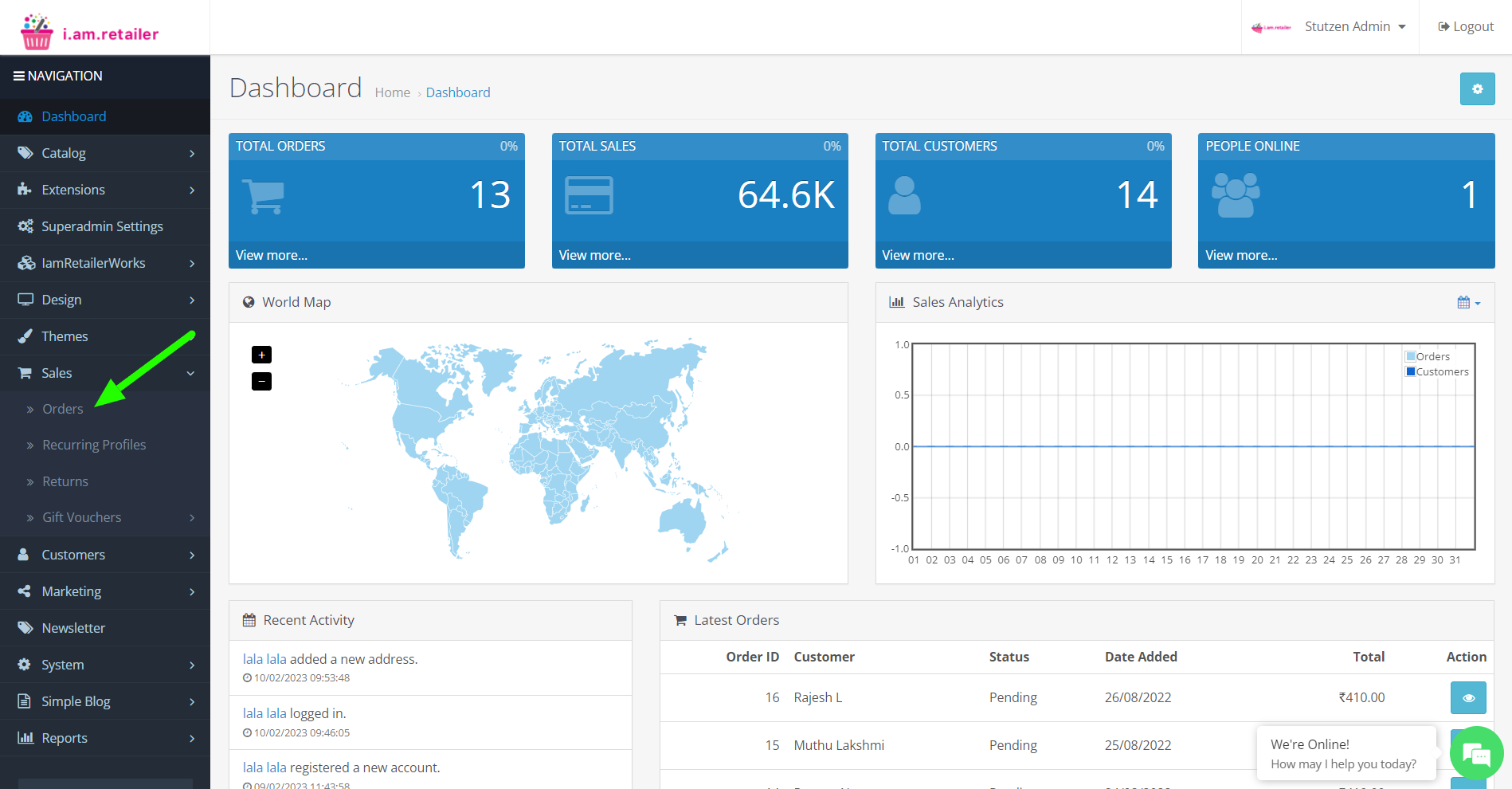Click the IamRetailerWorks cubes icon
This screenshot has height=789, width=1512.
(x=26, y=263)
